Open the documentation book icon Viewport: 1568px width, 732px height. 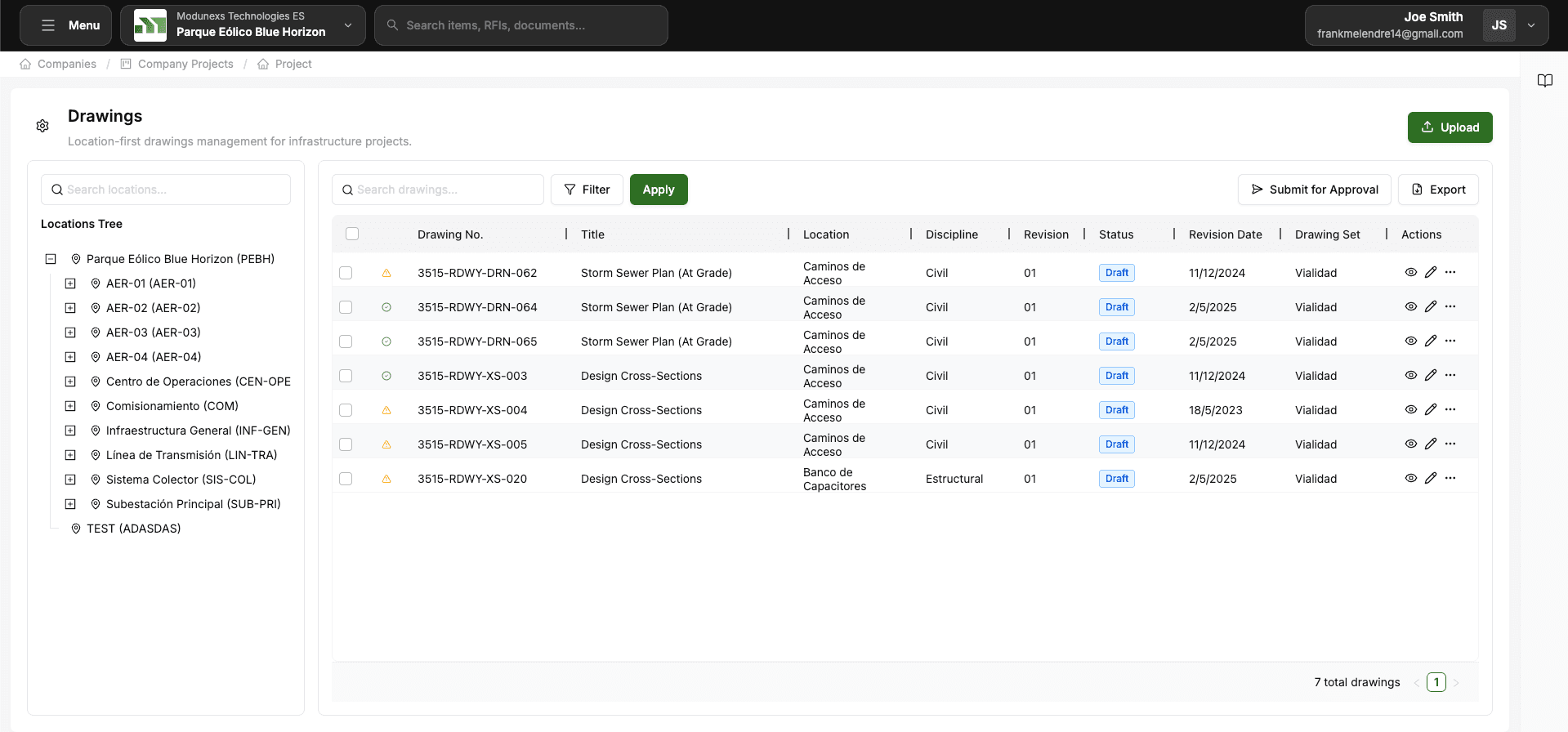coord(1544,80)
